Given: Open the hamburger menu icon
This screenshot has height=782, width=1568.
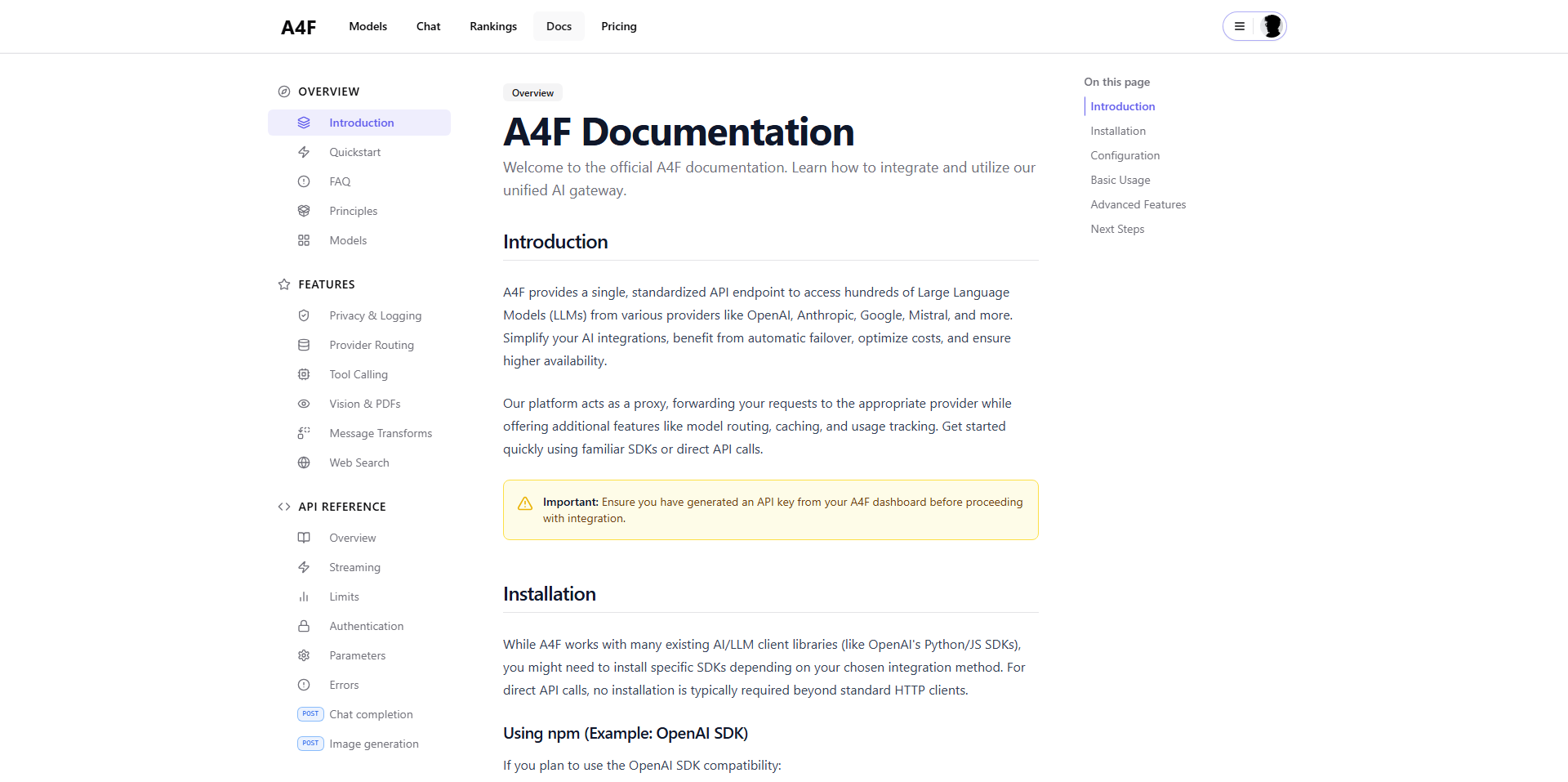Looking at the screenshot, I should 1240,26.
